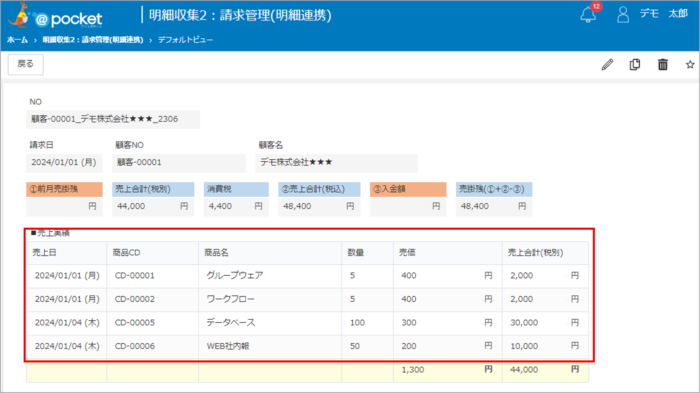The height and width of the screenshot is (393, 700).
Task: Click the ■売上実績 section label
Action: click(x=50, y=233)
